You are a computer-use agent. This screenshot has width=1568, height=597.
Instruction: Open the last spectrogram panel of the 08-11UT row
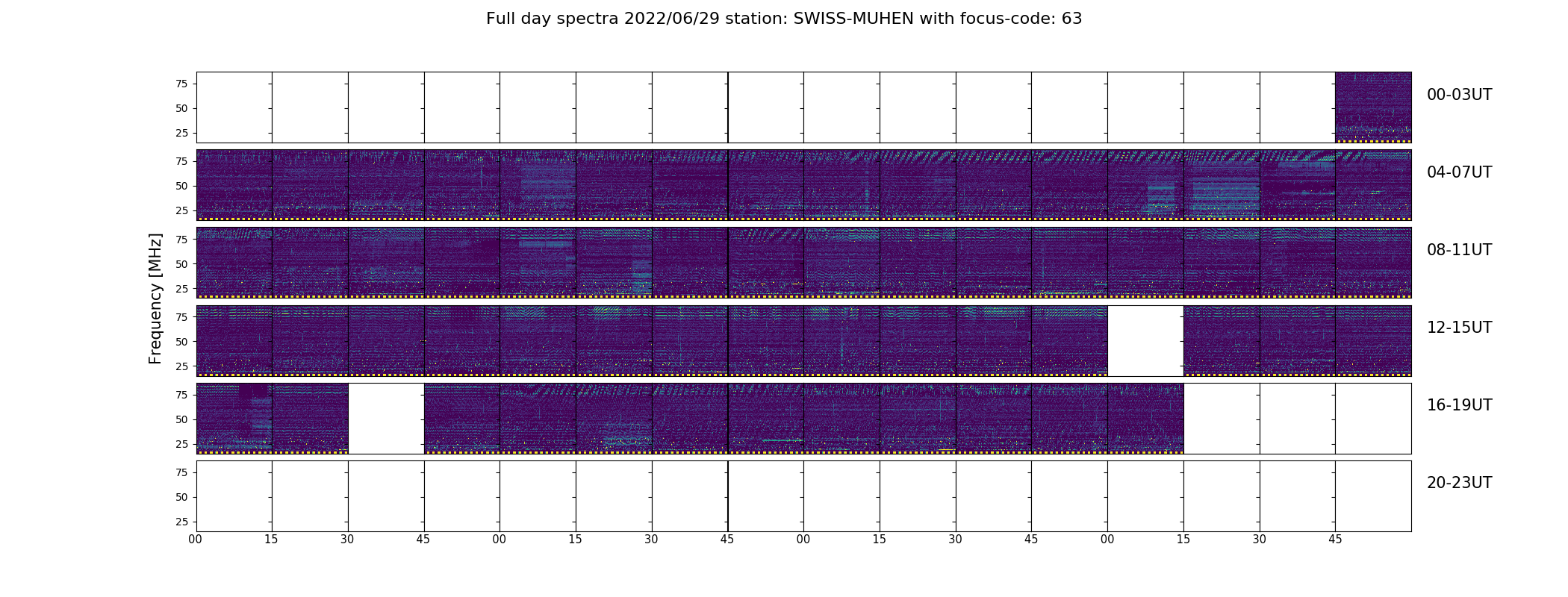1373,263
